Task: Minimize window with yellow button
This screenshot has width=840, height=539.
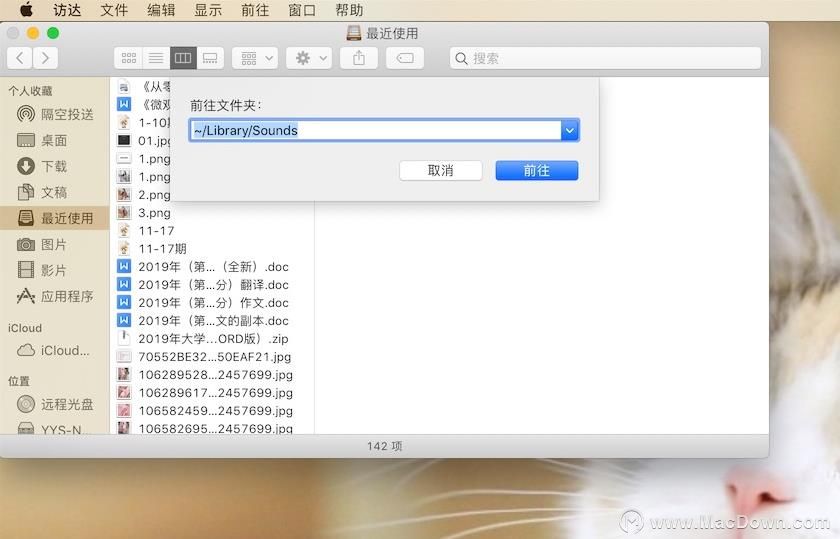Action: 33,33
